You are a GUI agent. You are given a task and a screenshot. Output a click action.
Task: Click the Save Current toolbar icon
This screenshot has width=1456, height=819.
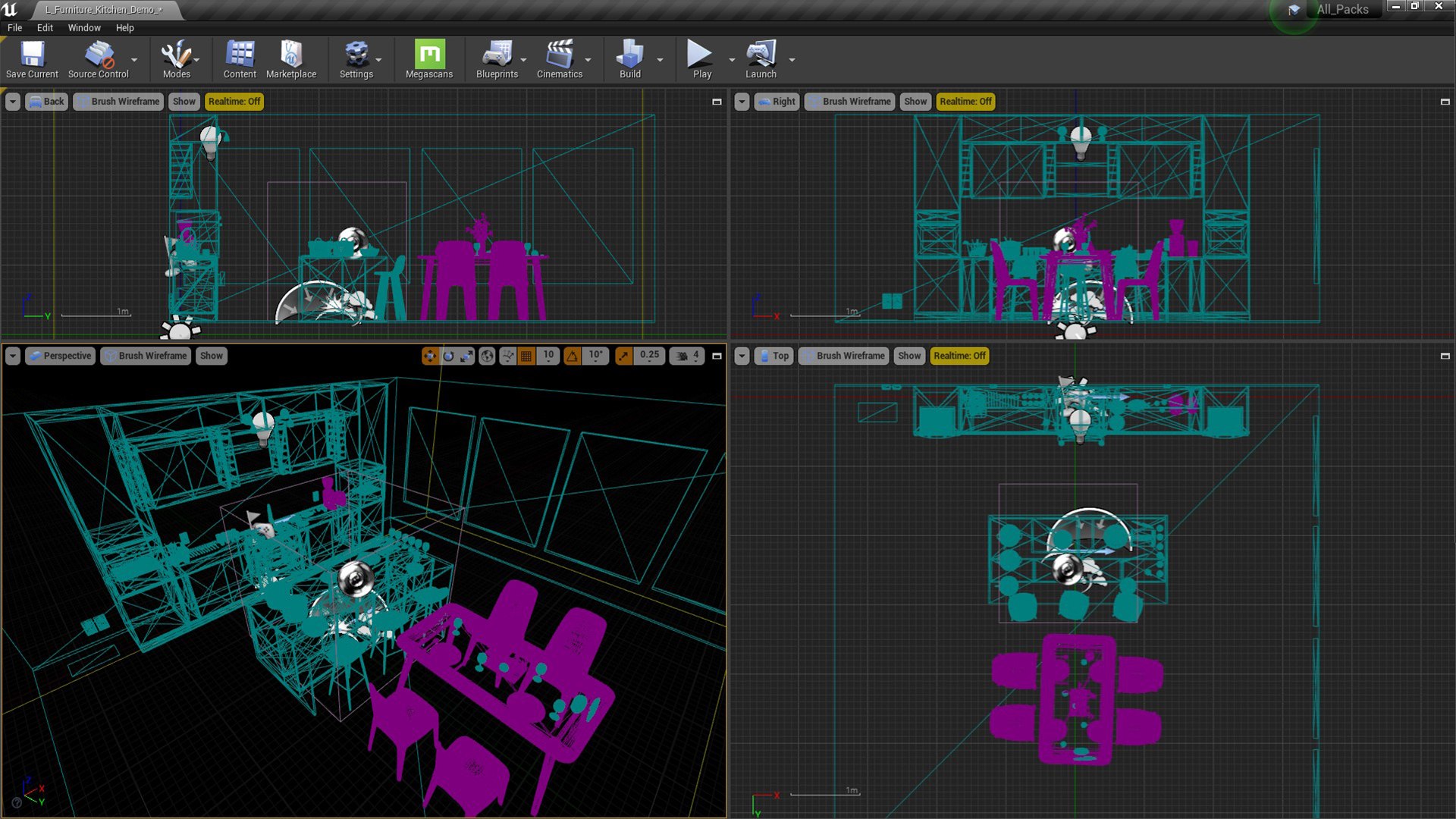[x=32, y=59]
